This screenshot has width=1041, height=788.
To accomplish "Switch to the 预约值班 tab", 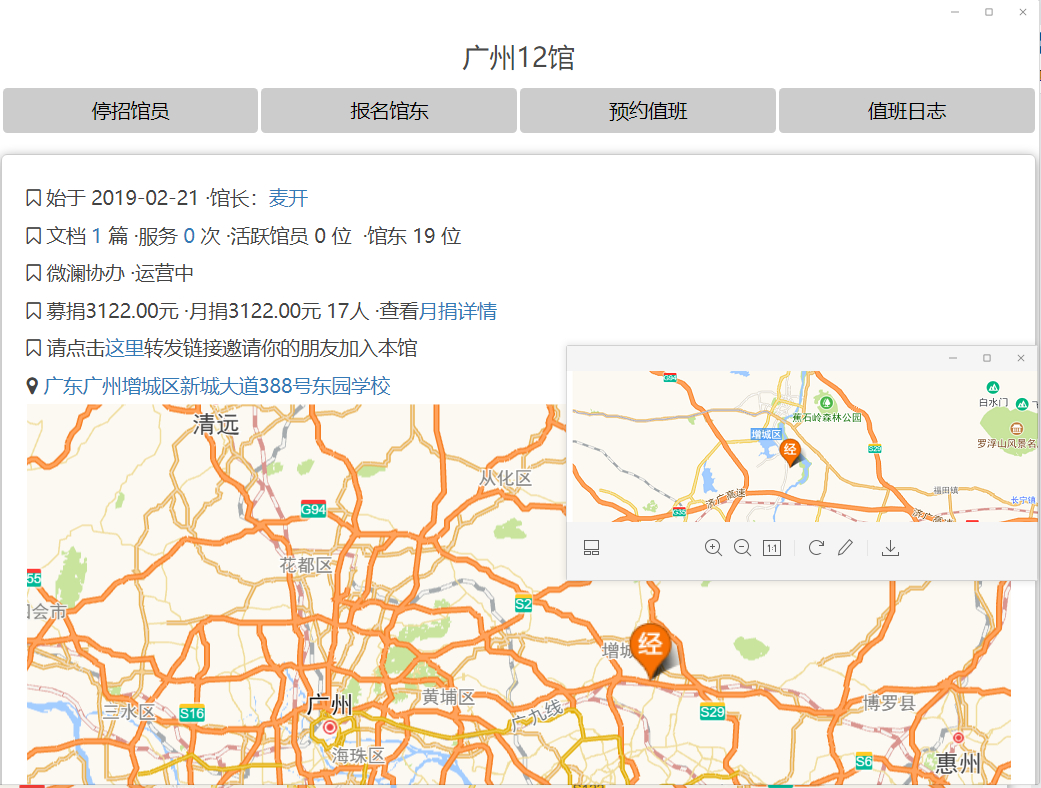I will 648,111.
